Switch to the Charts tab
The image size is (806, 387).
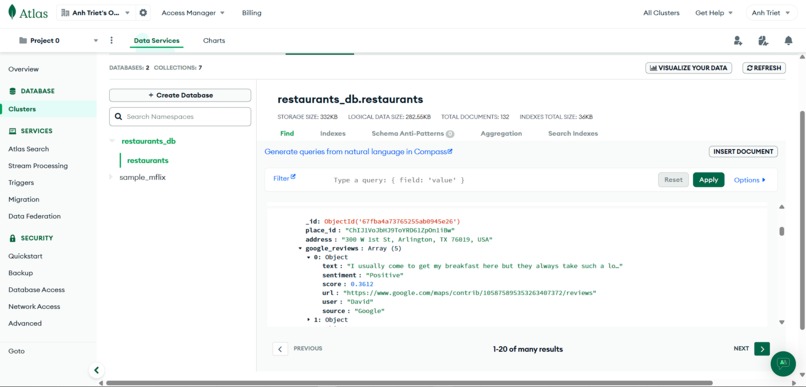(x=214, y=41)
